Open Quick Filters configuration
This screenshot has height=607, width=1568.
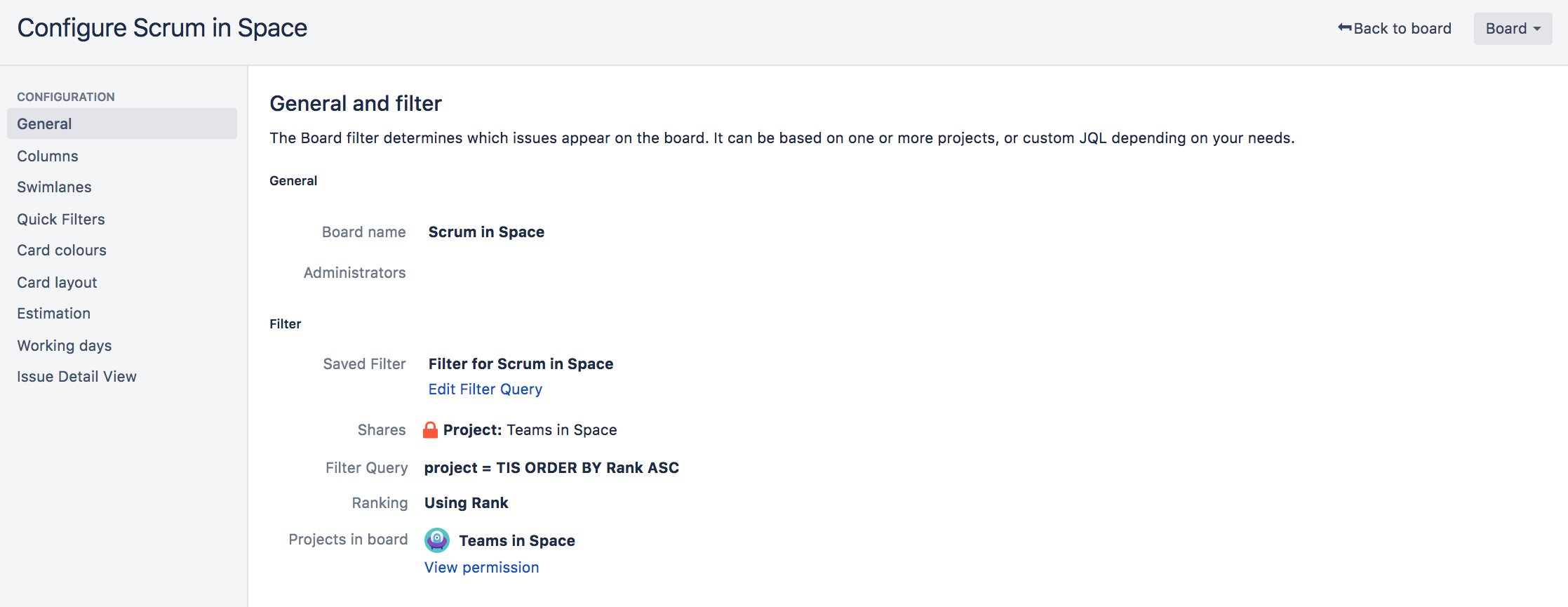tap(61, 220)
